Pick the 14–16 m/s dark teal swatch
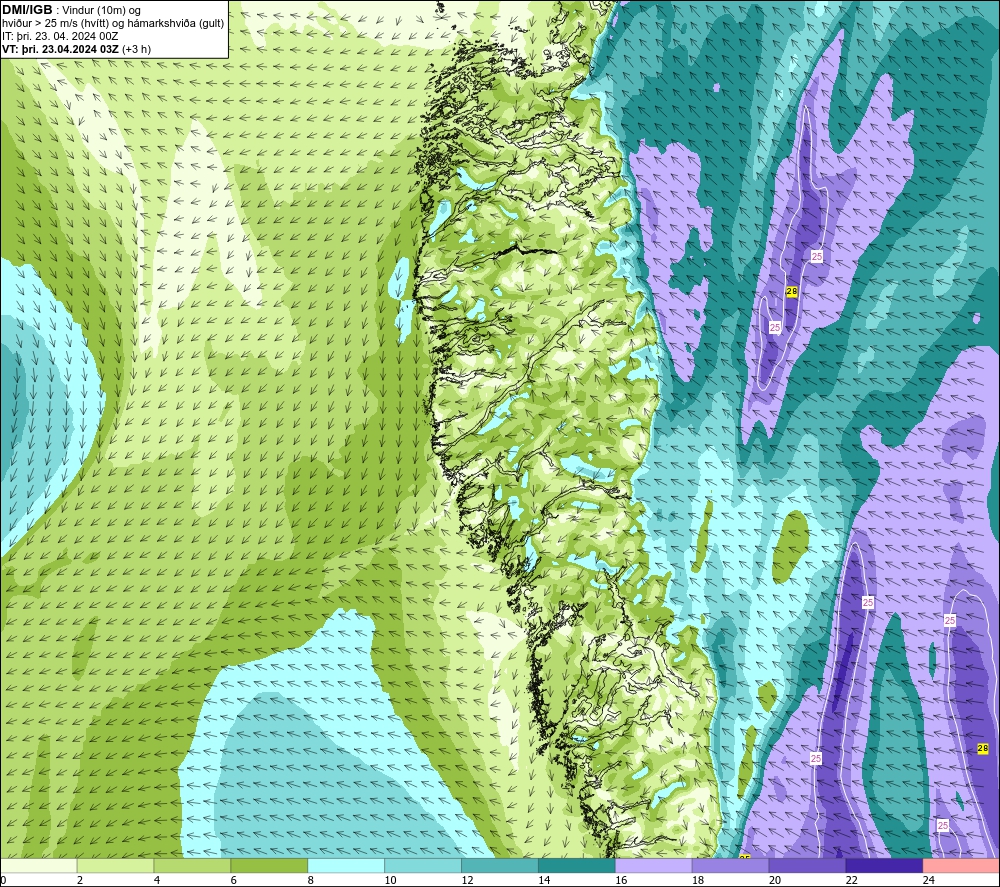This screenshot has width=1000, height=887. point(577,866)
